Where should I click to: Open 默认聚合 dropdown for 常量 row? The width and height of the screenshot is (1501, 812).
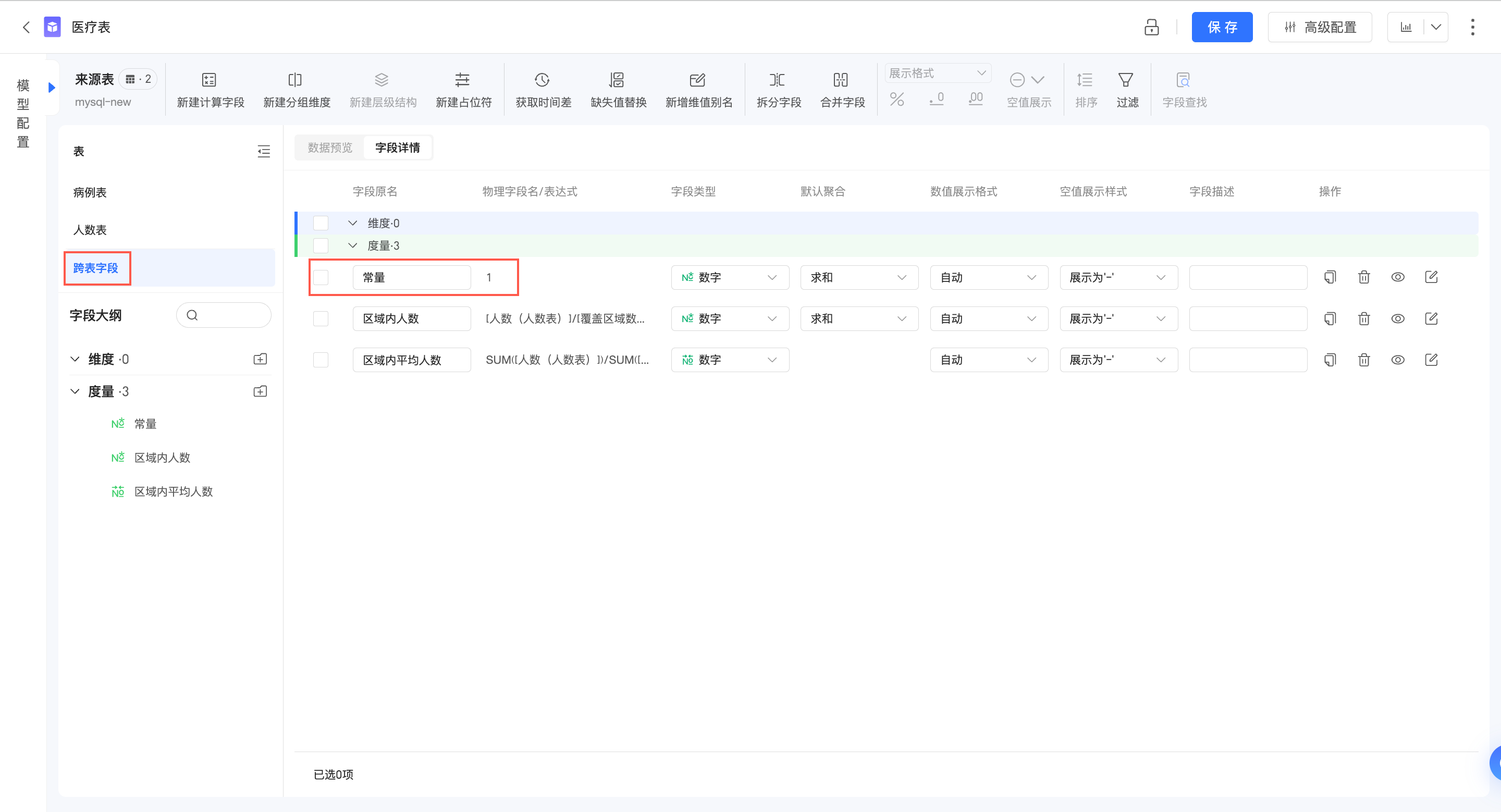[x=858, y=277]
